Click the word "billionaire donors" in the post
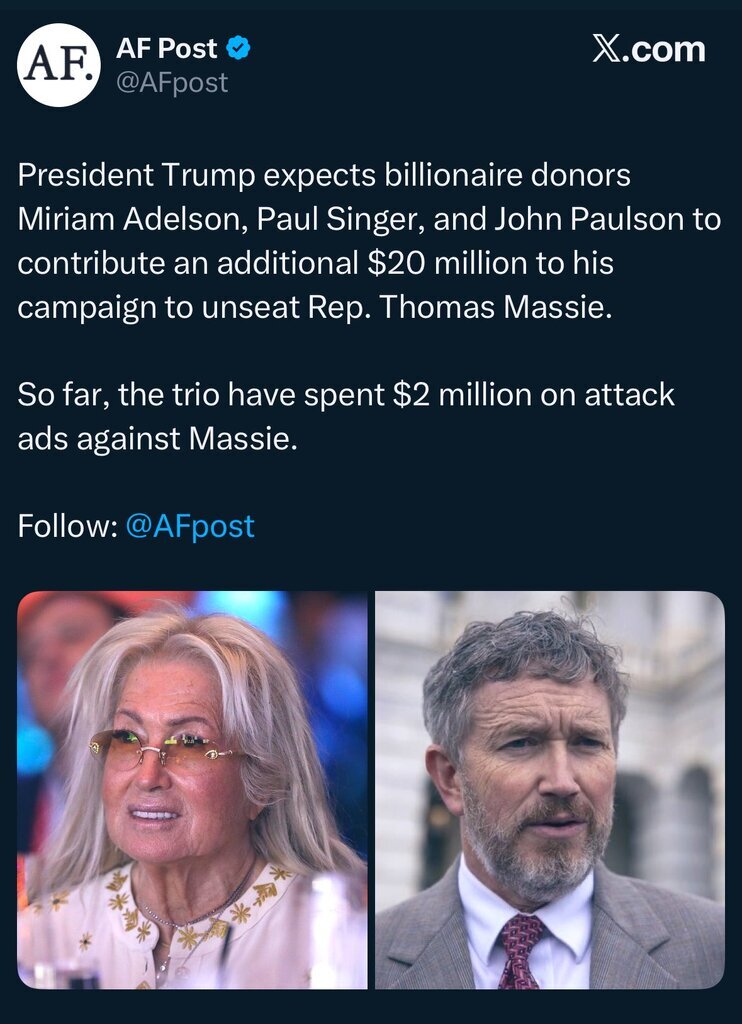 (508, 175)
